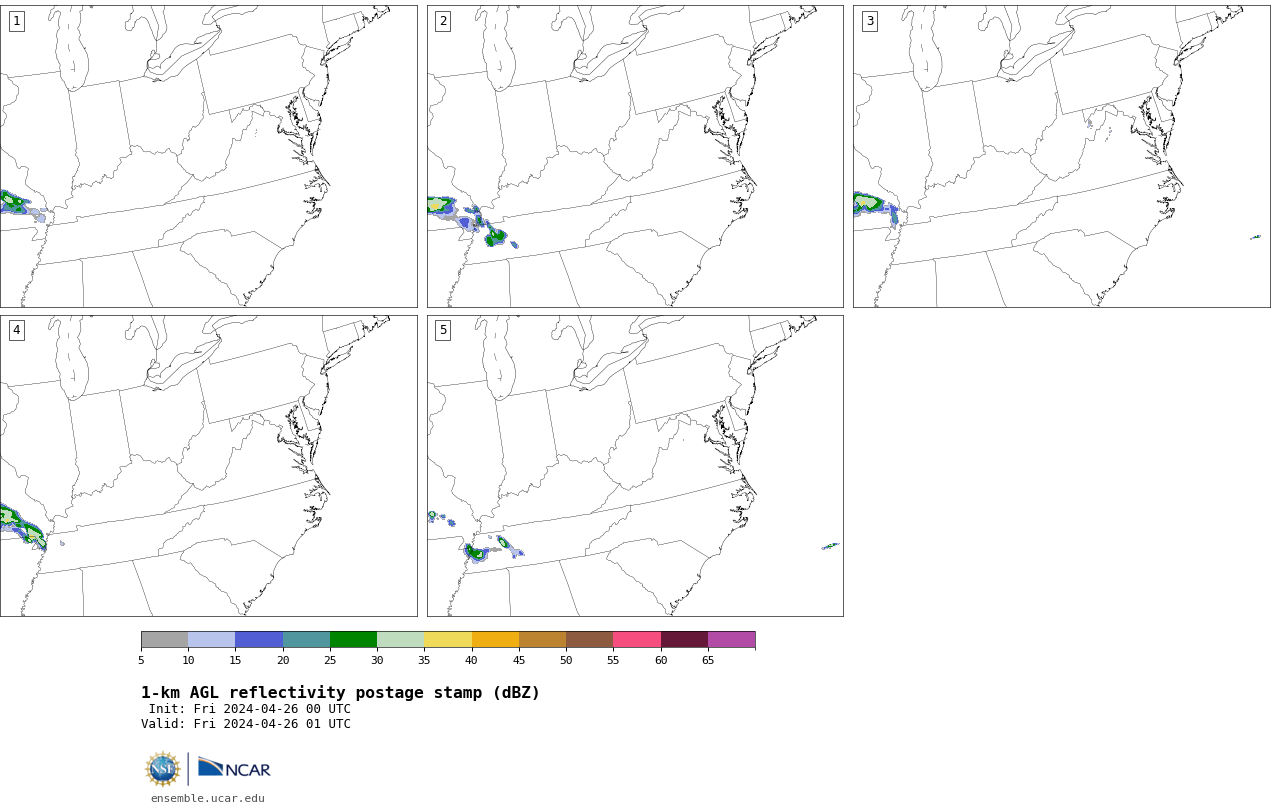Click the ensemble.ucar.edu text
The height and width of the screenshot is (809, 1280).
tap(208, 798)
